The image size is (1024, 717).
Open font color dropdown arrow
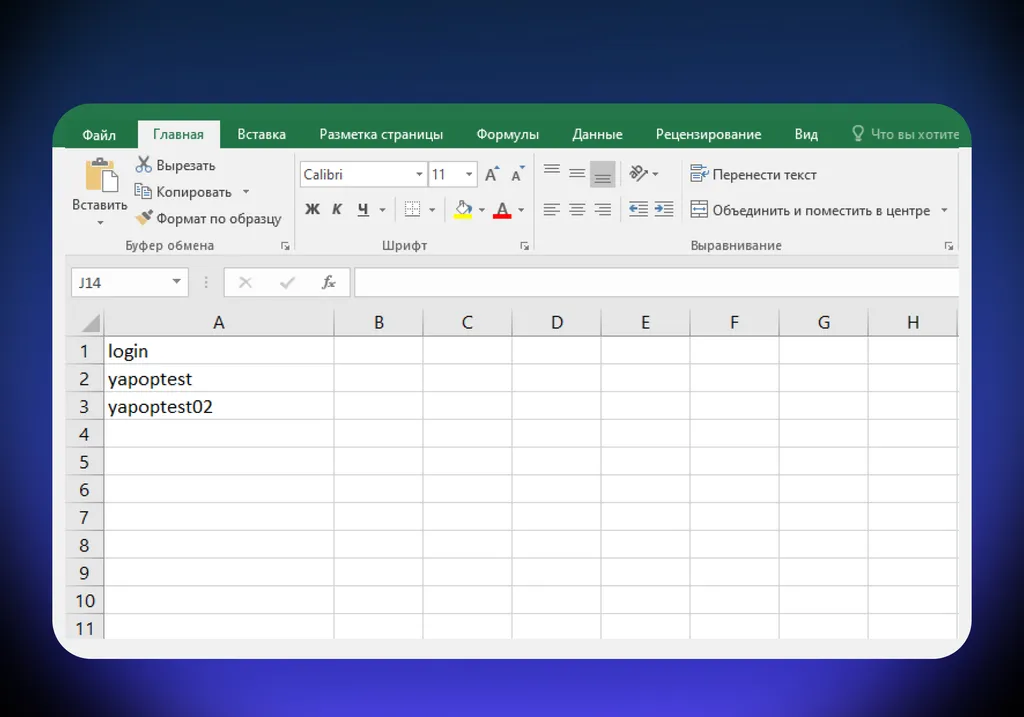pos(521,210)
